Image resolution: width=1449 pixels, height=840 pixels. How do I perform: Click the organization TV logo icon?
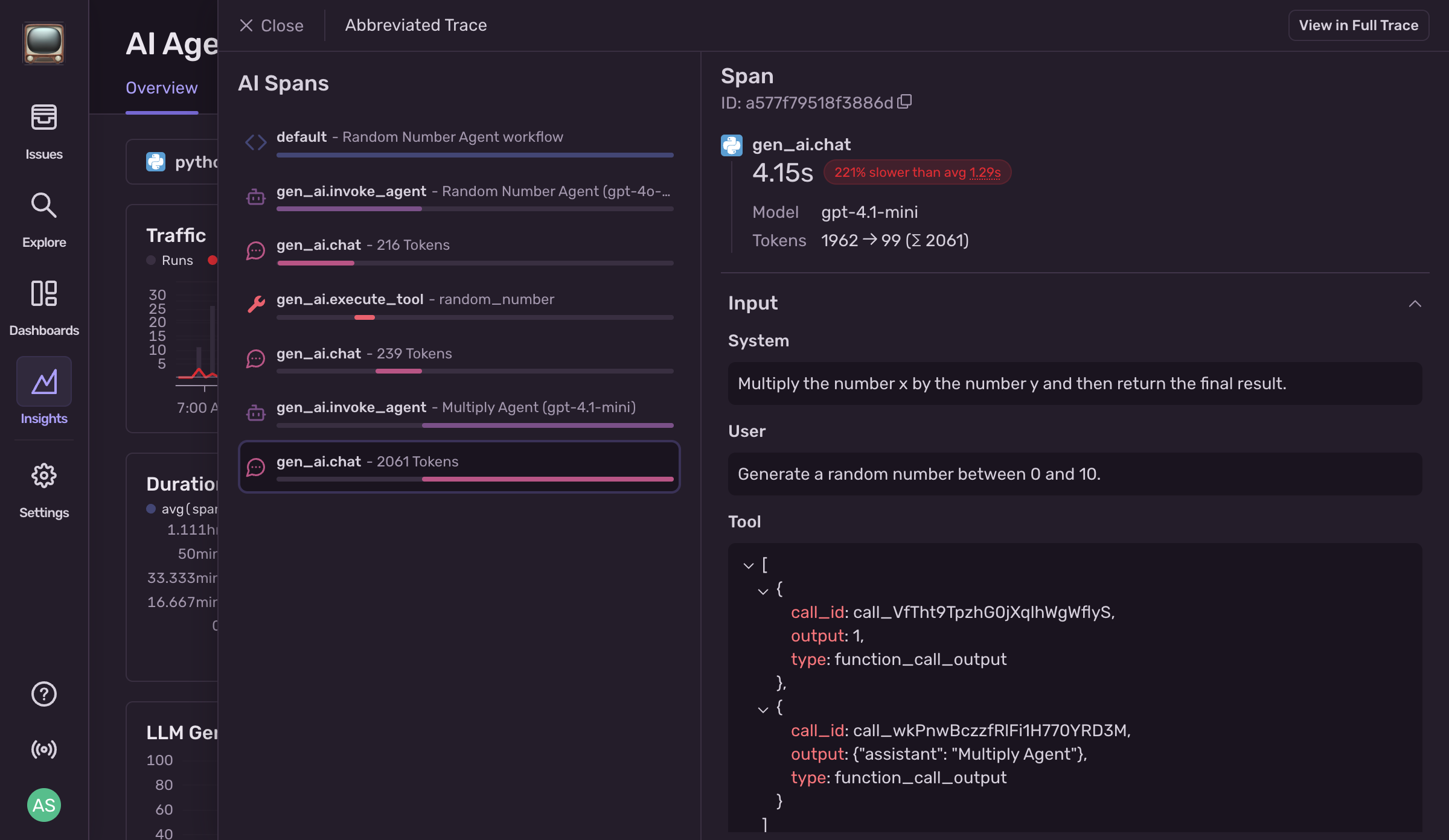[x=44, y=43]
